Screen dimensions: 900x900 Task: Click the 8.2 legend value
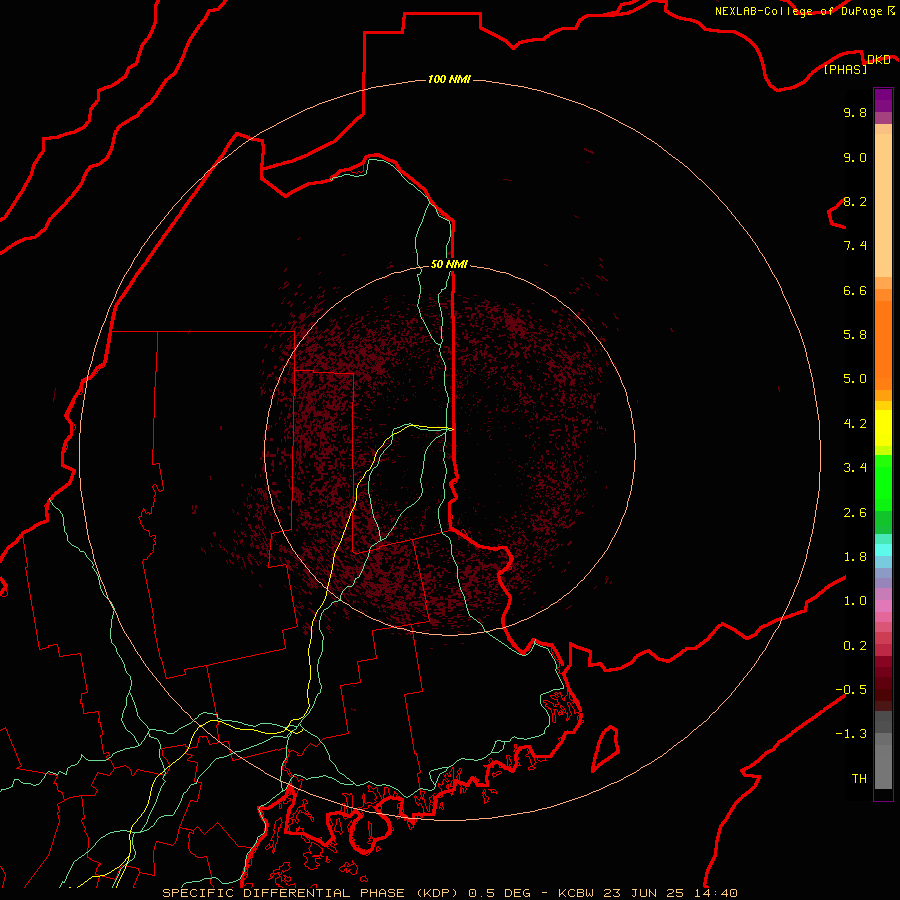[855, 201]
